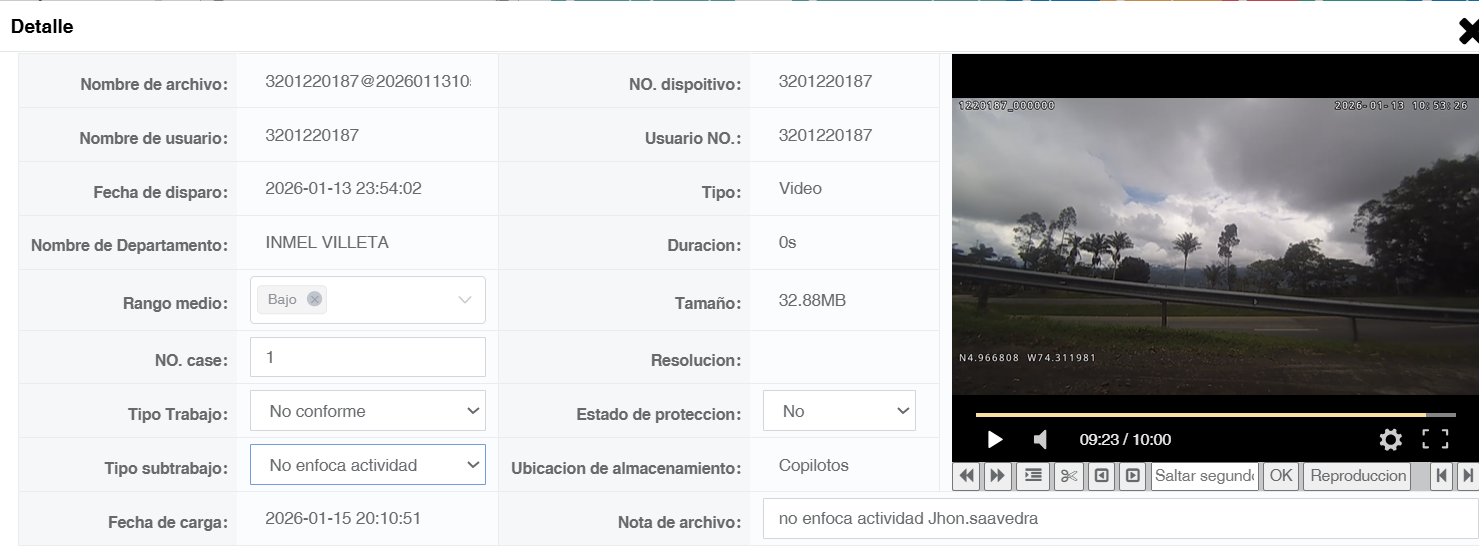
Task: Click upload date 2026-01-15 20:10:51
Action: [x=343, y=518]
